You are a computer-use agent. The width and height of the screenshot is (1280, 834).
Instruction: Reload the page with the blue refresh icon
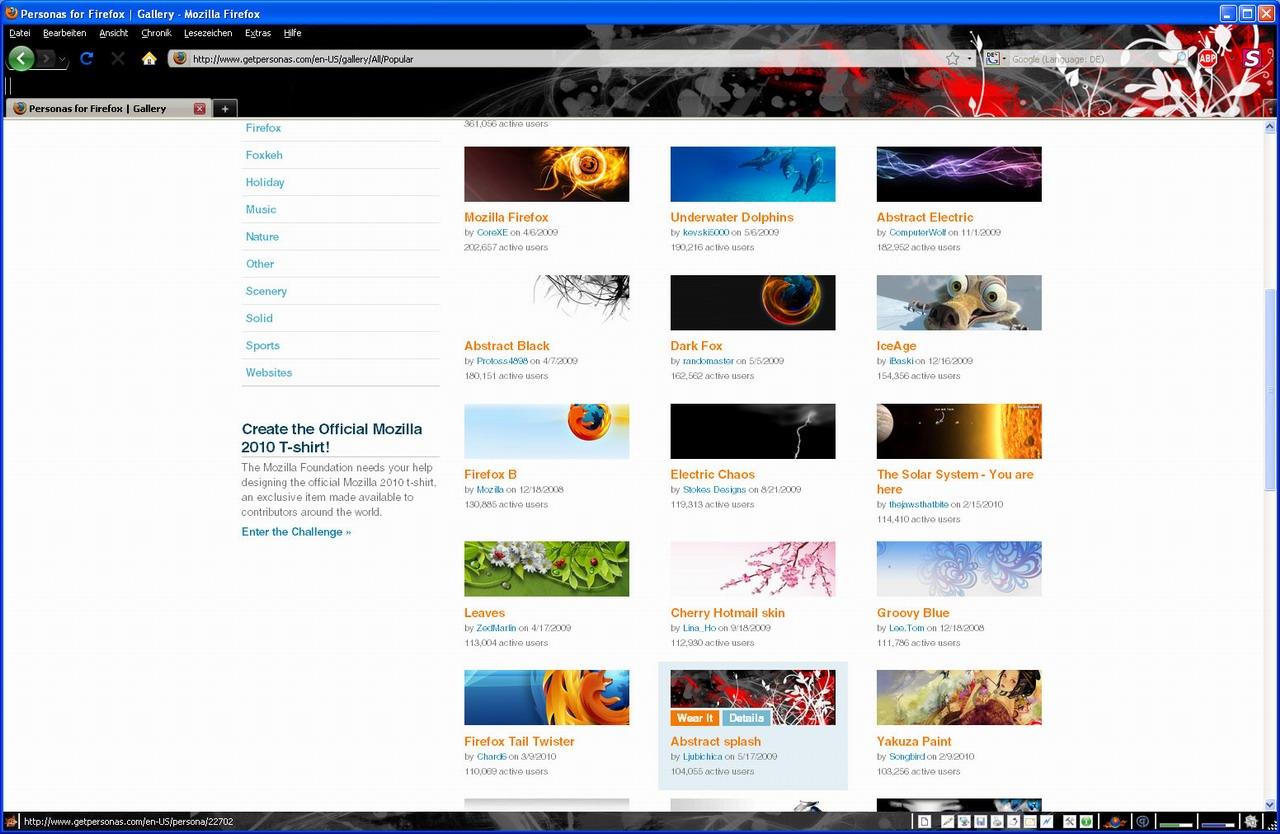tap(86, 59)
